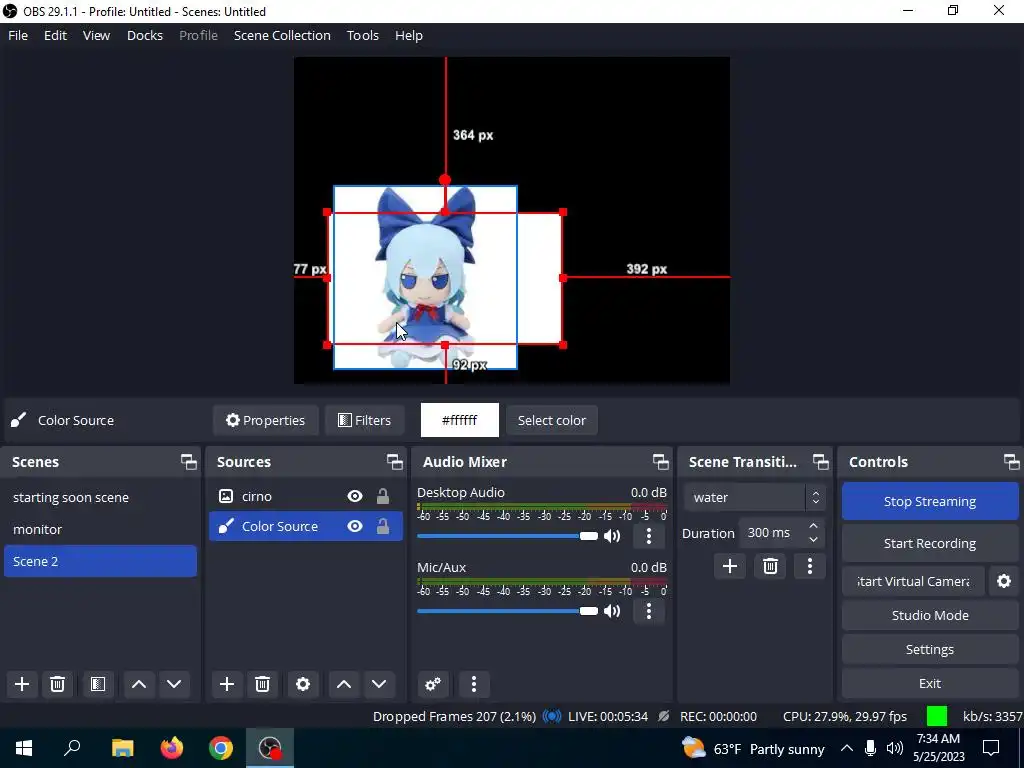Add a new source with plus icon

point(227,684)
